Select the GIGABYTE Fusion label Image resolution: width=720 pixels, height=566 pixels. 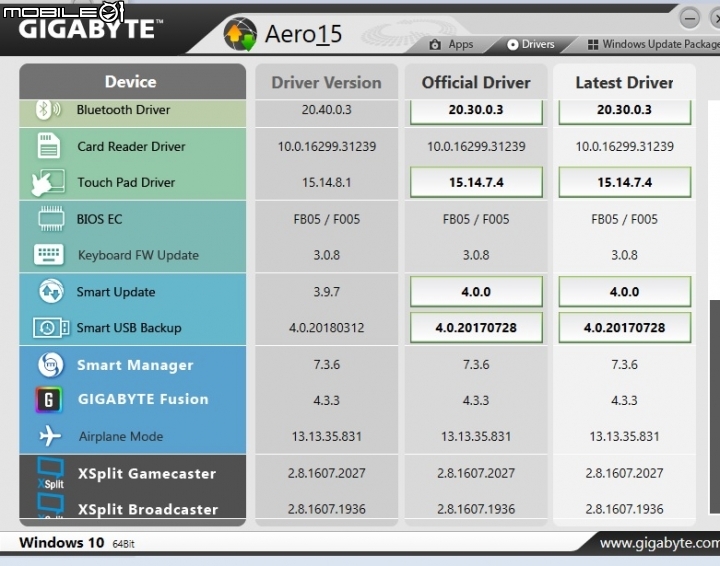143,399
